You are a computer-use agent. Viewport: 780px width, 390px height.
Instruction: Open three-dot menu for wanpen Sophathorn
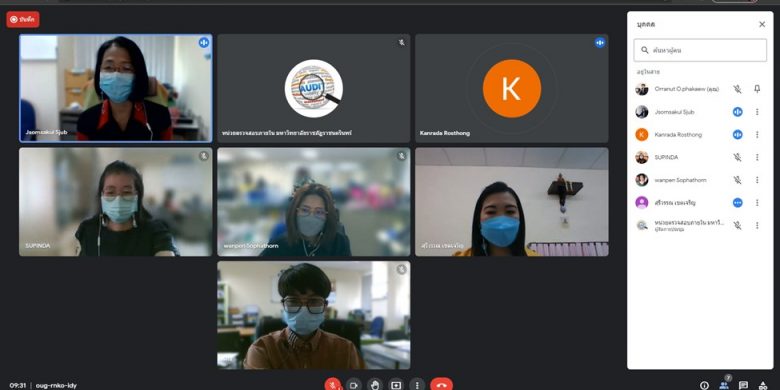[x=757, y=180]
